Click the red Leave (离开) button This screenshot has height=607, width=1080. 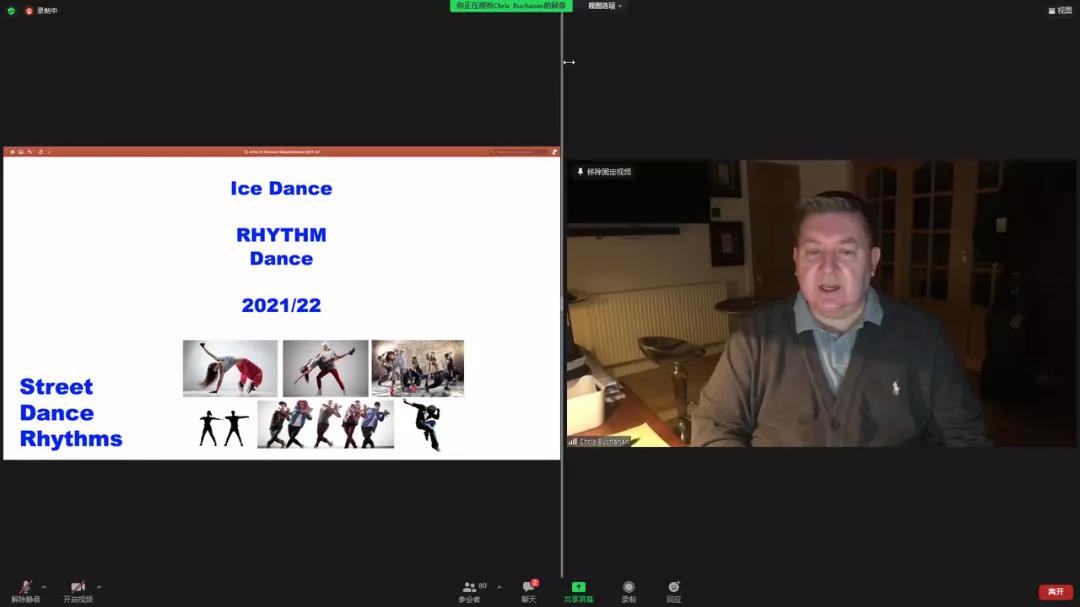[x=1055, y=592]
